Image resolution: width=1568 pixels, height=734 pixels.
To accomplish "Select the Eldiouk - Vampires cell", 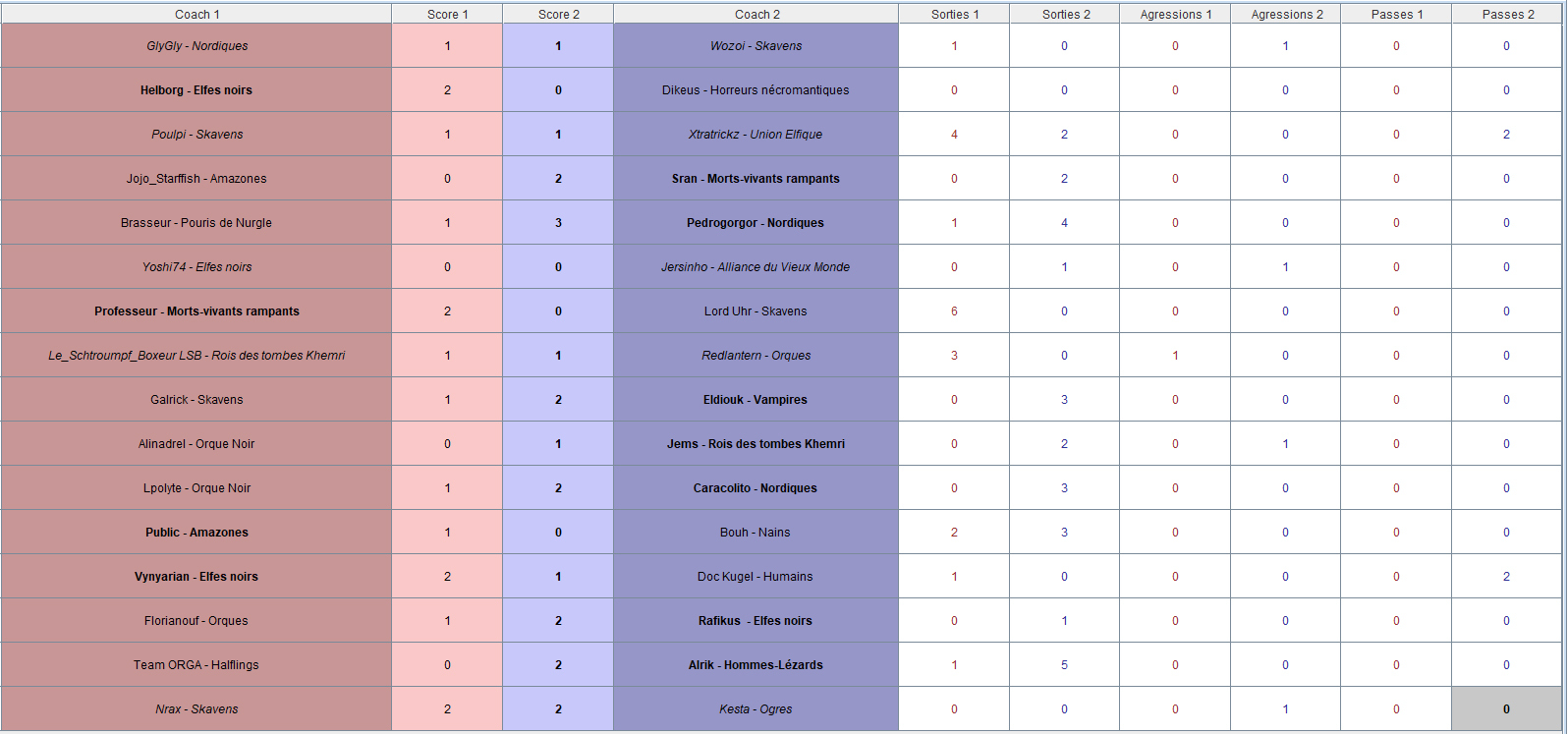I will [x=756, y=400].
